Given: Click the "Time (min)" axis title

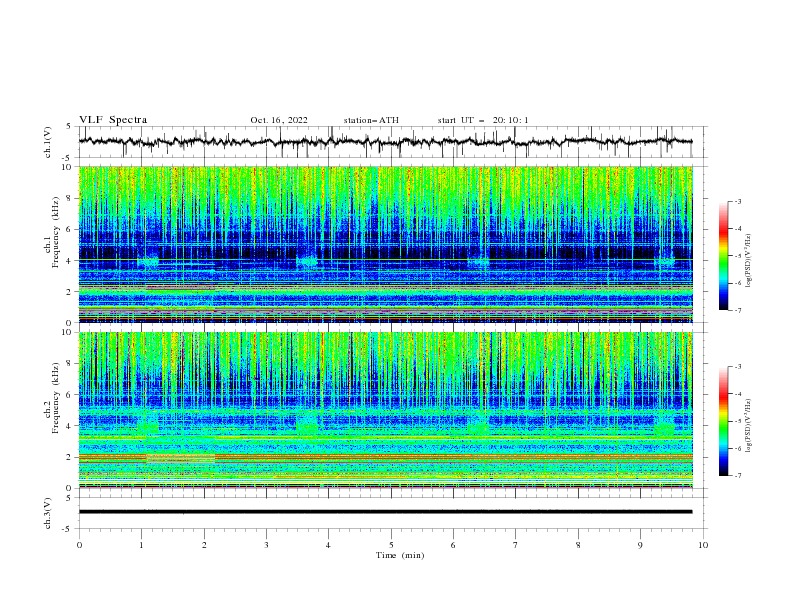Looking at the screenshot, I should 400,555.
